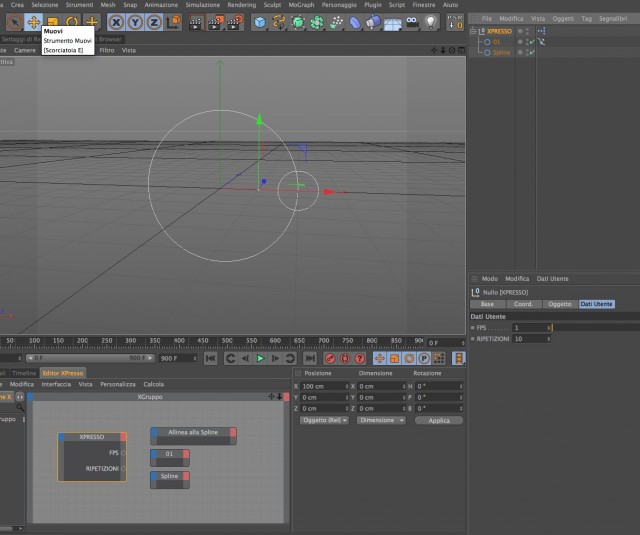Click the record active objects key icon
The height and width of the screenshot is (535, 640).
330,359
